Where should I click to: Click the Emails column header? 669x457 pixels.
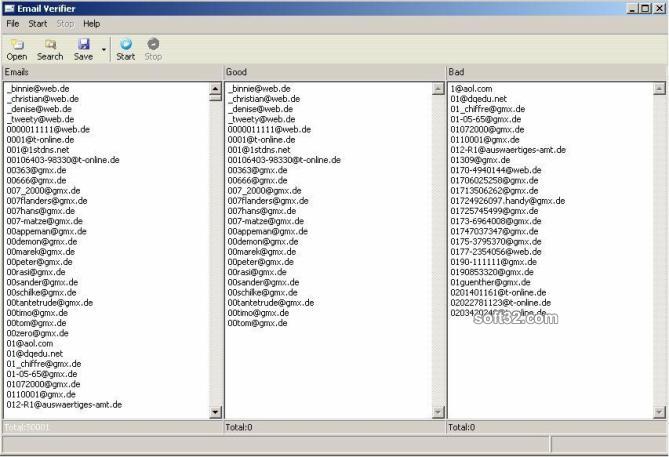click(x=110, y=72)
